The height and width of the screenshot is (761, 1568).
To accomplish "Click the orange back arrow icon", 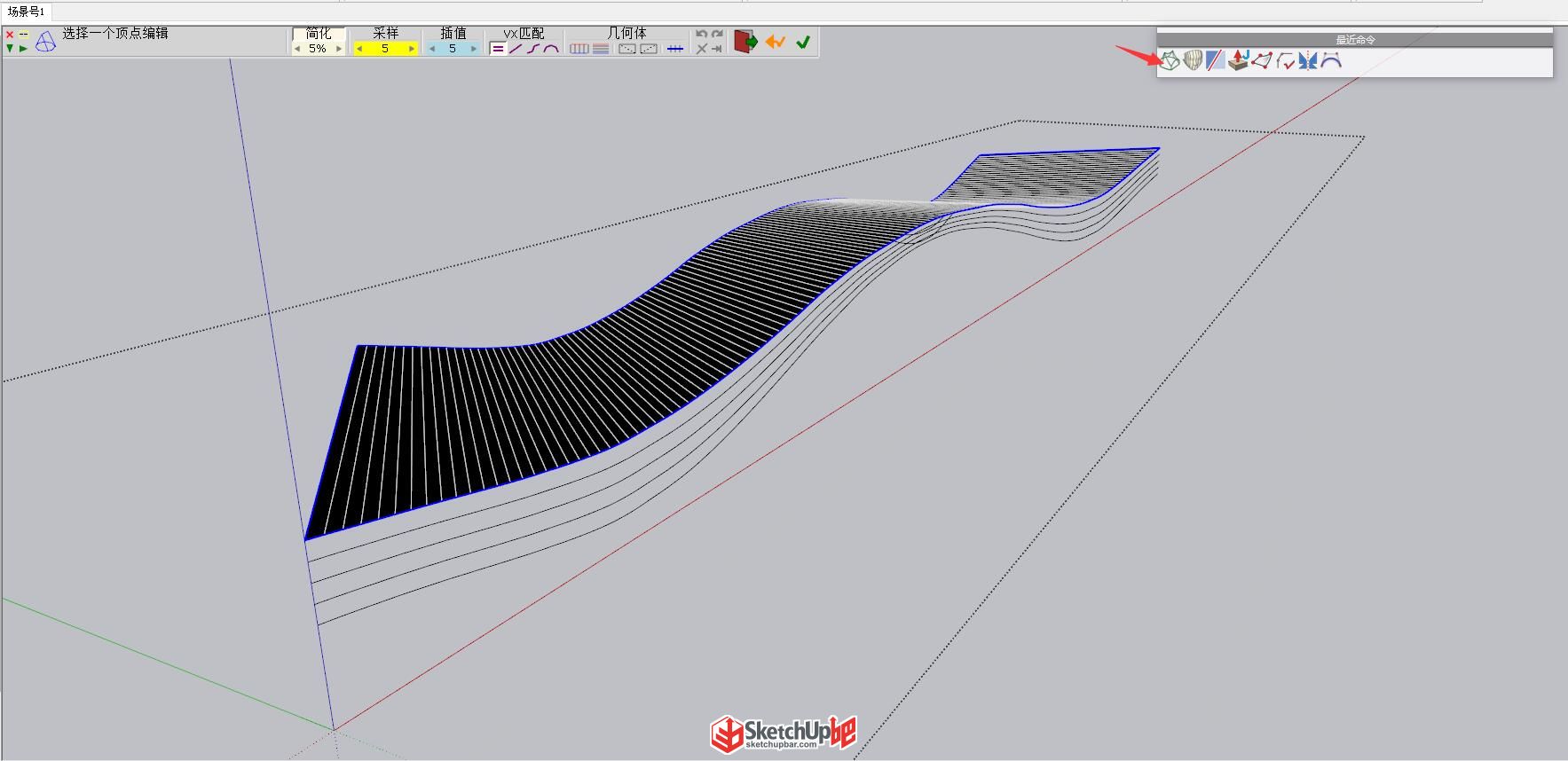I will (x=776, y=42).
